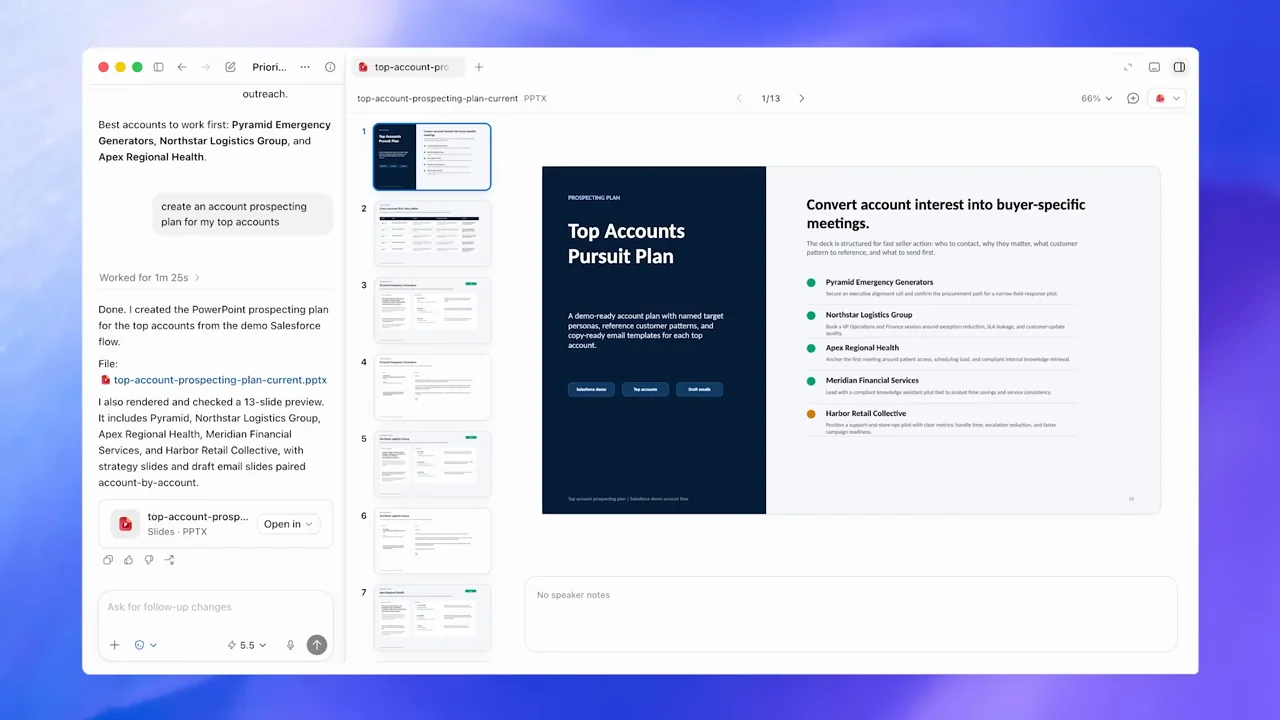Expand the Worked for 1m 25s details

[149, 278]
